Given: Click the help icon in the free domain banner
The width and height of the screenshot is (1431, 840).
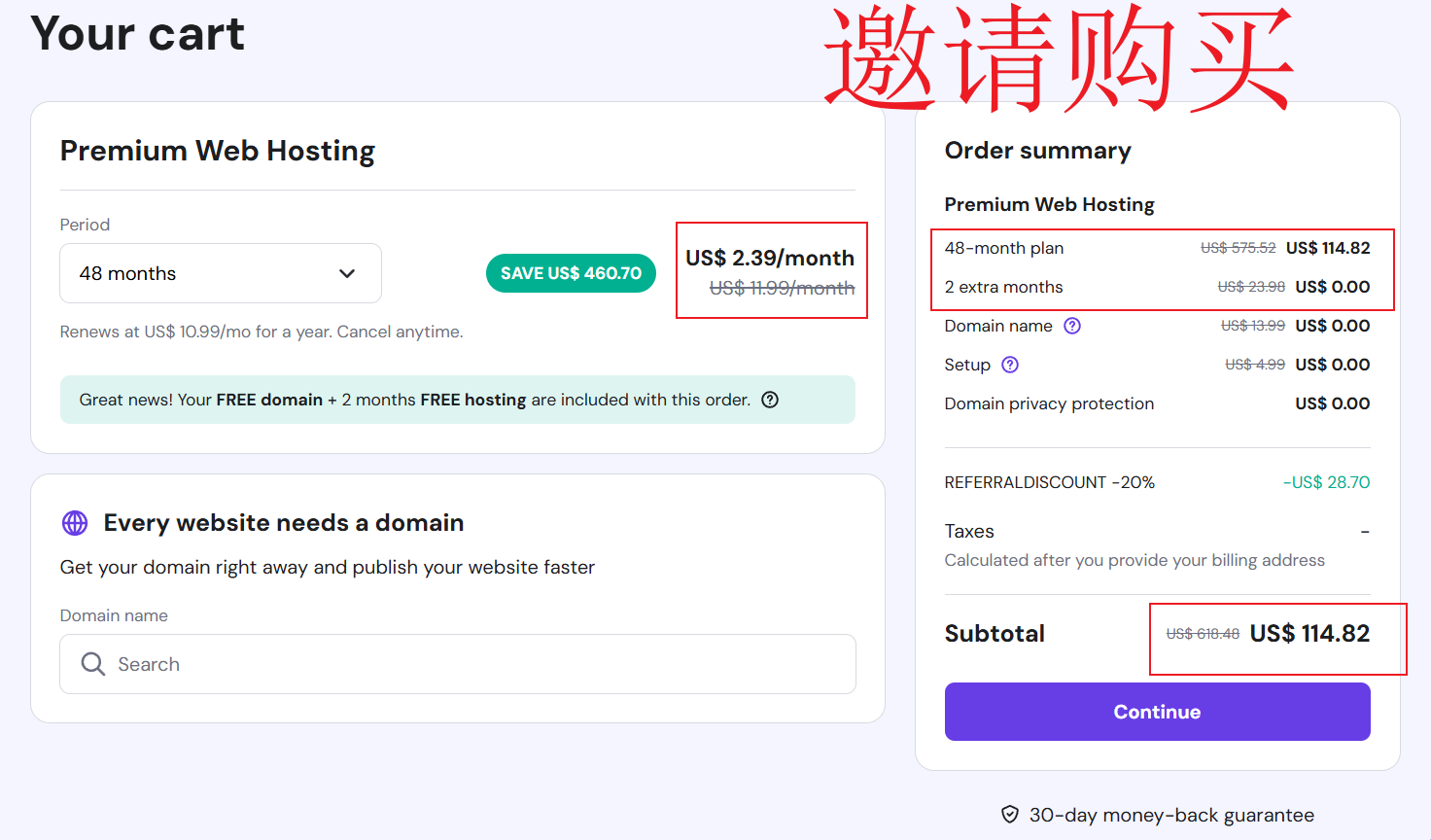Looking at the screenshot, I should pyautogui.click(x=770, y=400).
